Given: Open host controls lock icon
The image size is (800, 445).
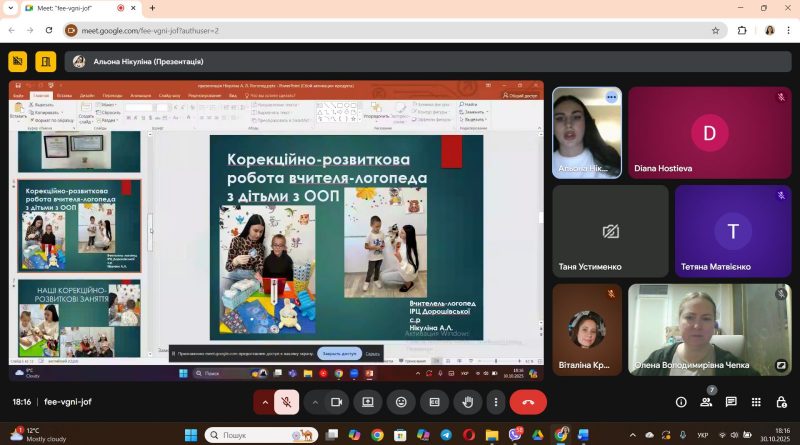Looking at the screenshot, I should [781, 402].
